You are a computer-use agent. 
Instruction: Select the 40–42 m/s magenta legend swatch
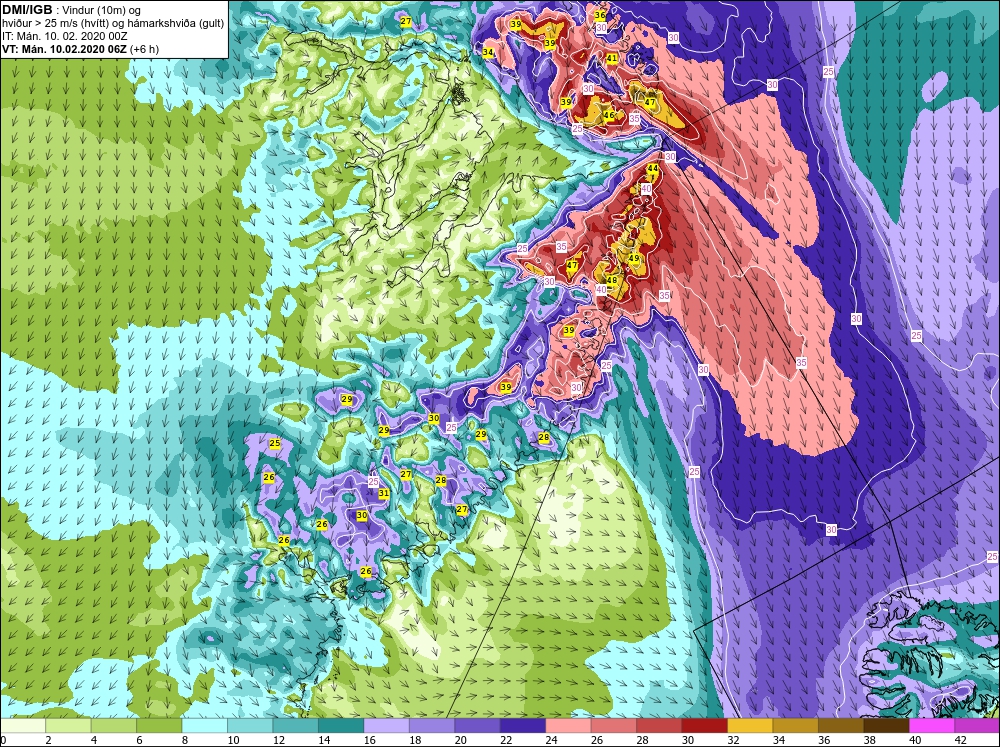coord(932,726)
